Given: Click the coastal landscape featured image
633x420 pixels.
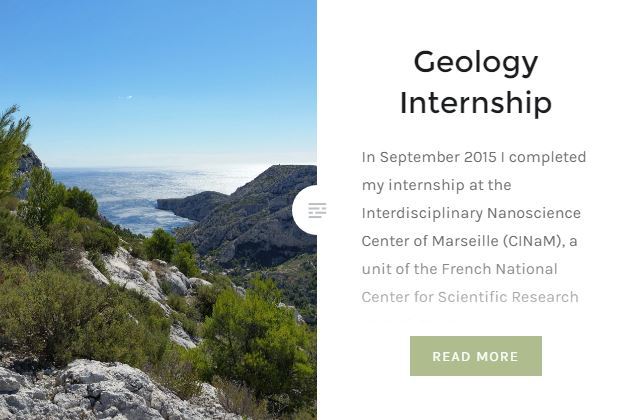Looking at the screenshot, I should [158, 210].
